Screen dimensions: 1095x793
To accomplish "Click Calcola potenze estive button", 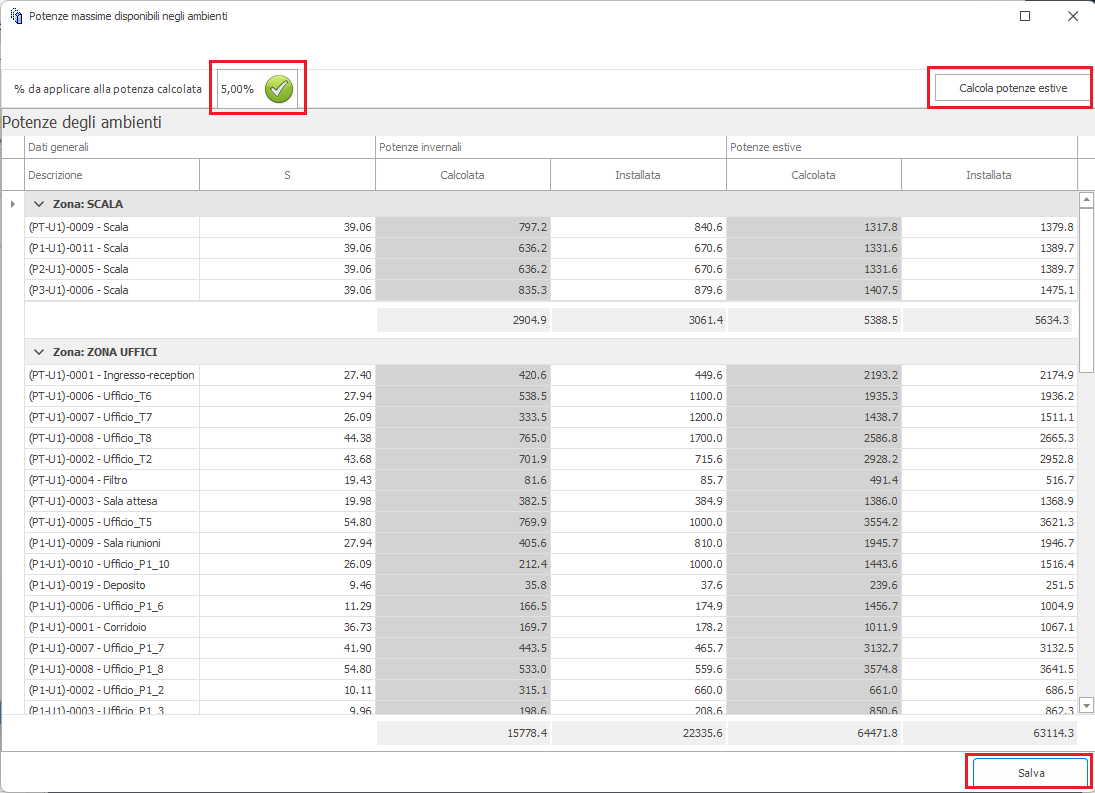I will 1012,88.
